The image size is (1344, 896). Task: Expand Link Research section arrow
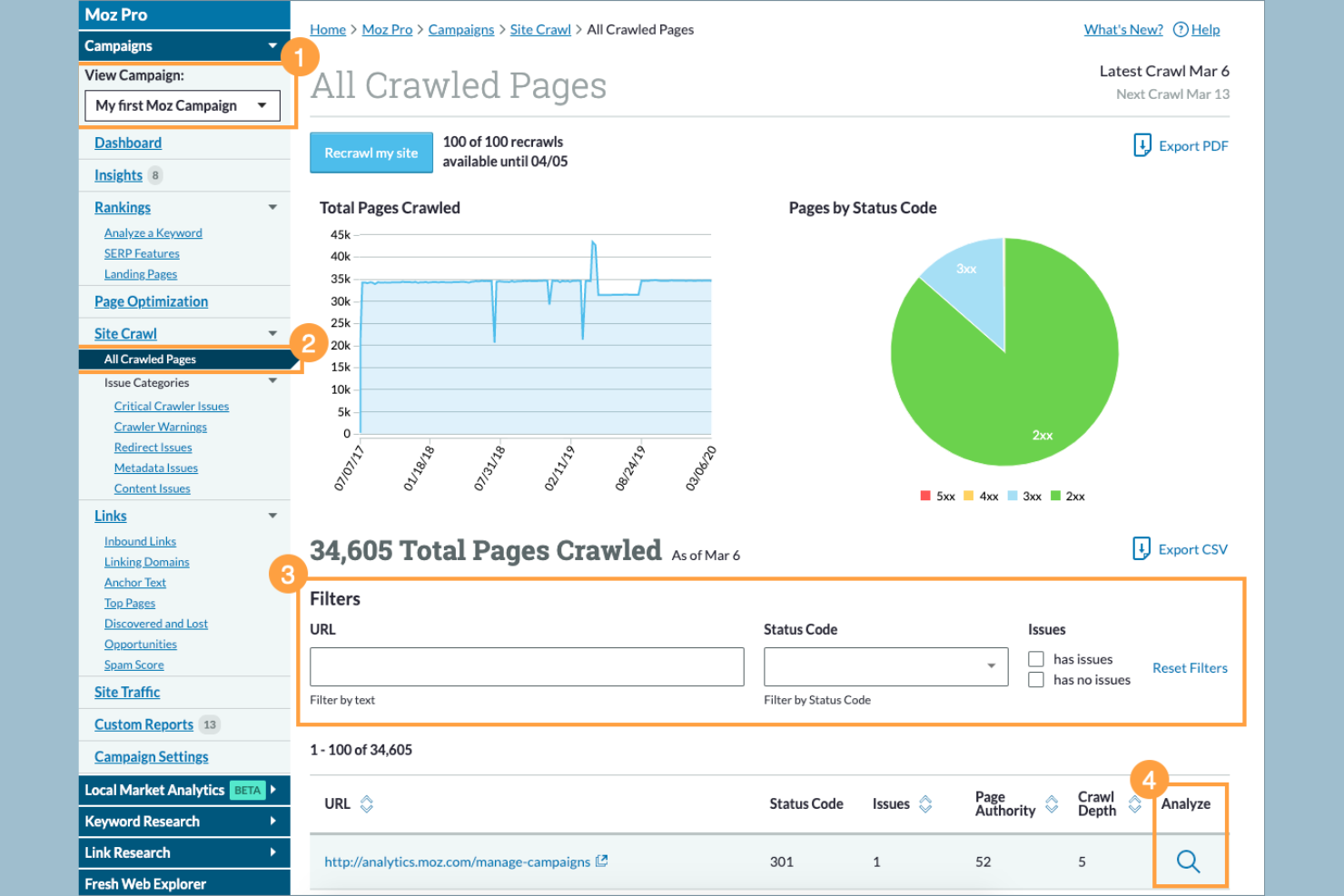pos(272,852)
